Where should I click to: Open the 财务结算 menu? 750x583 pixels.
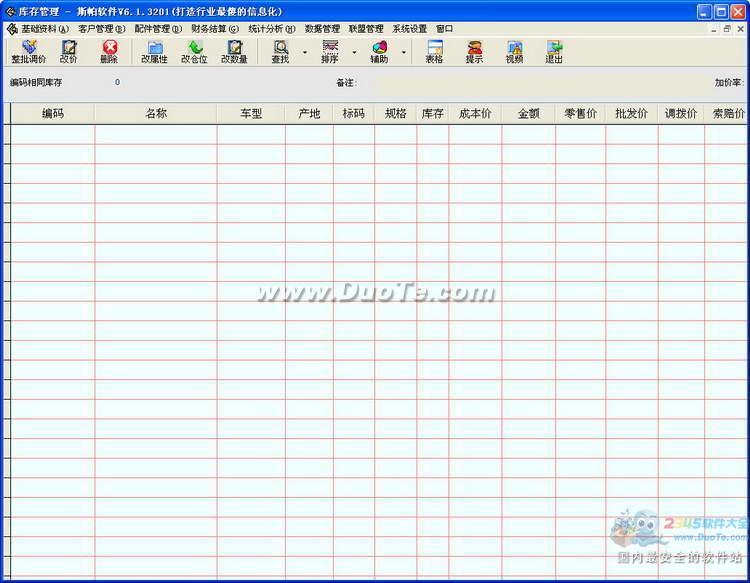click(x=215, y=29)
